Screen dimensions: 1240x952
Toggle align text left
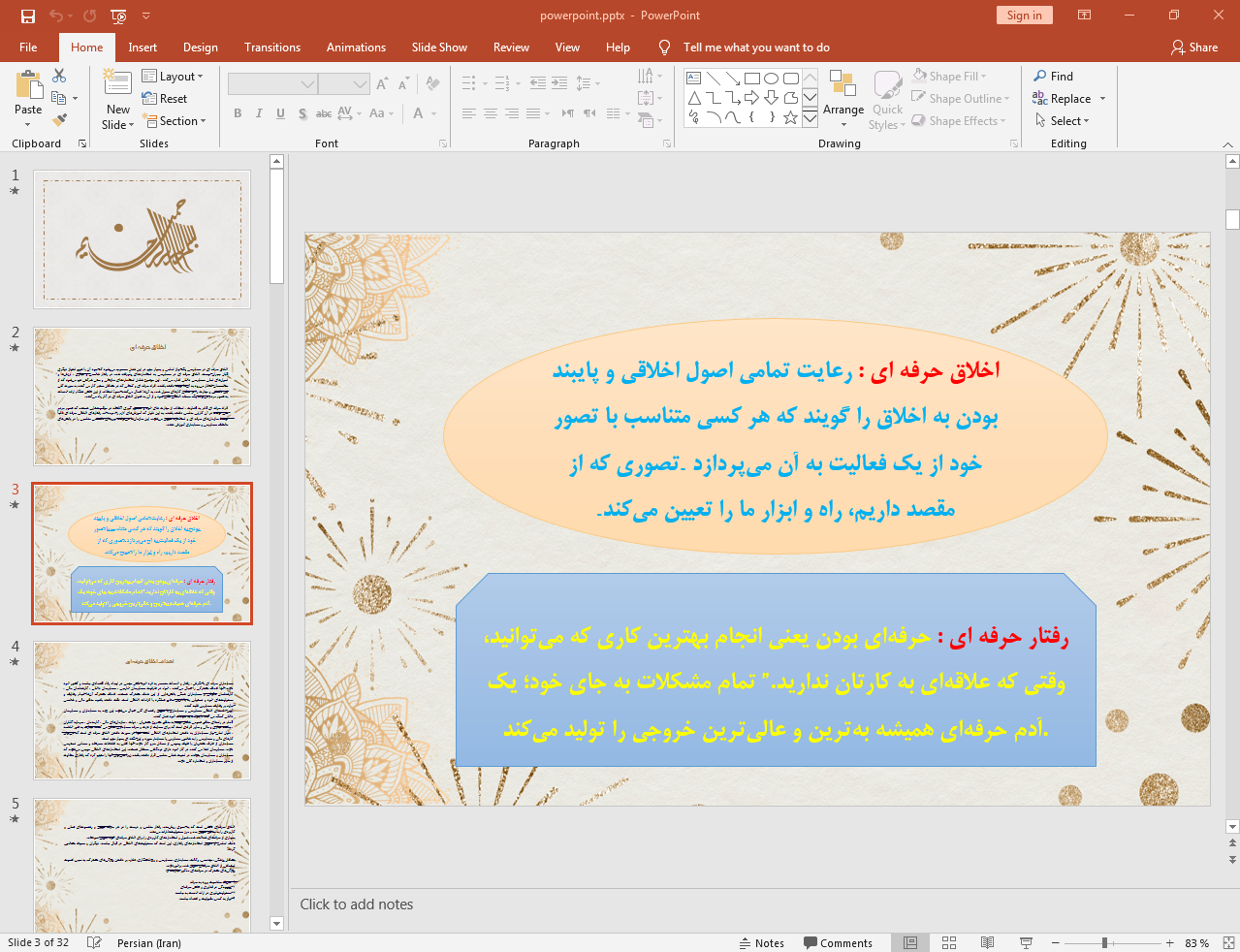tap(469, 113)
